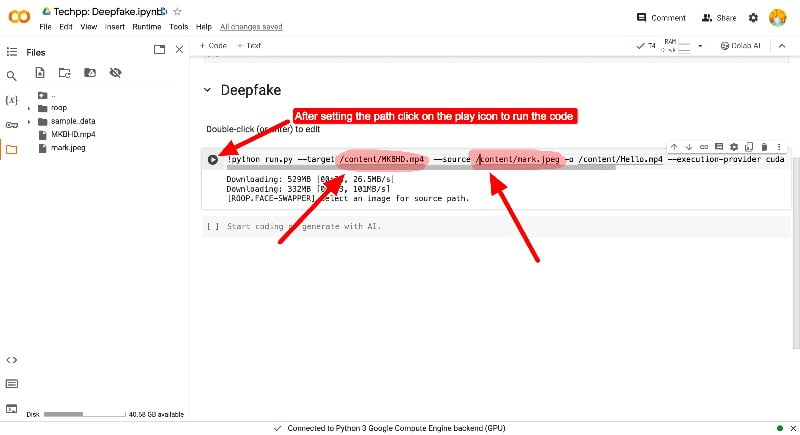
Task: Expand the roop folder
Action: [29, 108]
